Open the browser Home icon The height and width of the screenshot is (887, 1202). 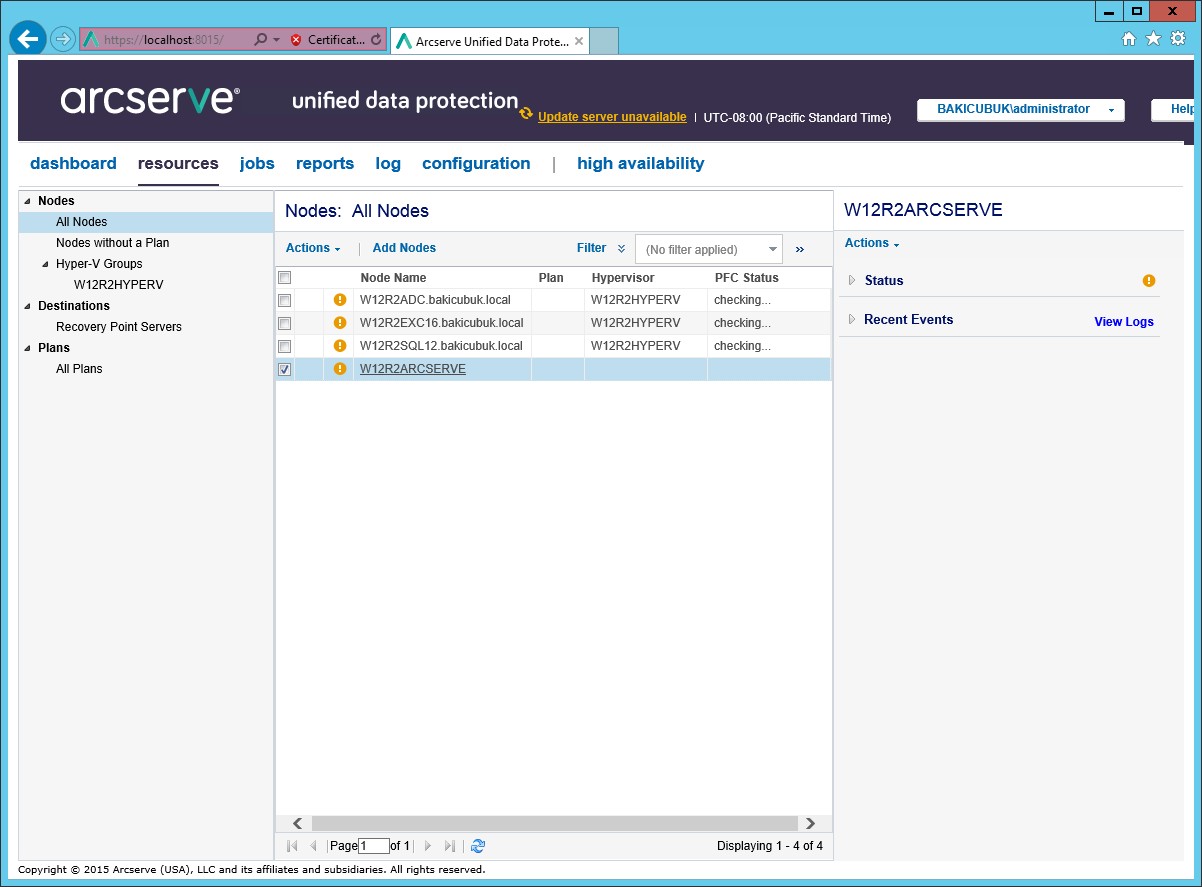point(1129,39)
